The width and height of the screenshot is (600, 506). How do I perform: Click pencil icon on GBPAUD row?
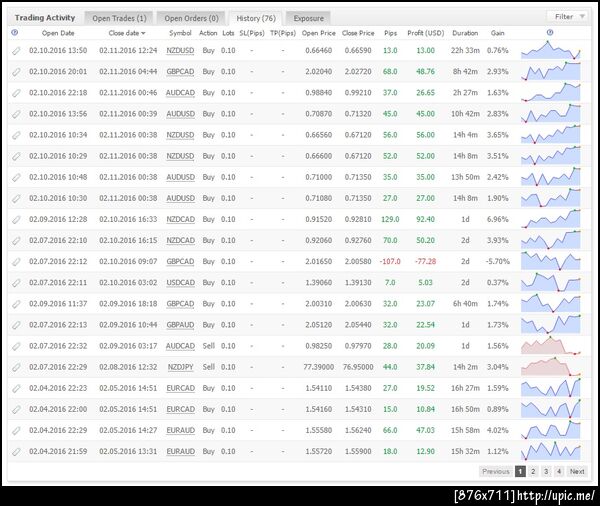[x=16, y=325]
